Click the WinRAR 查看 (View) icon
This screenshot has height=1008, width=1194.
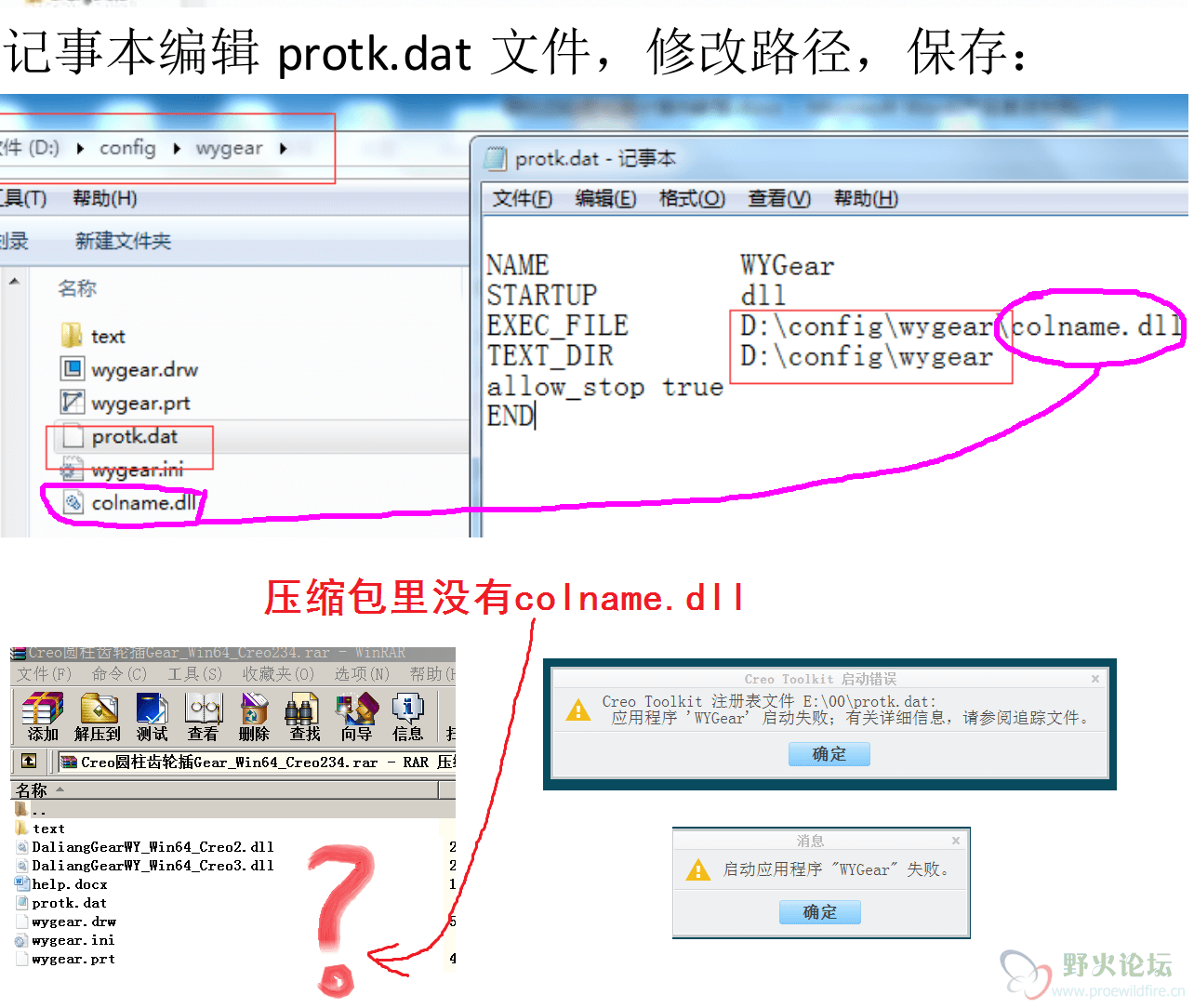pos(204,717)
